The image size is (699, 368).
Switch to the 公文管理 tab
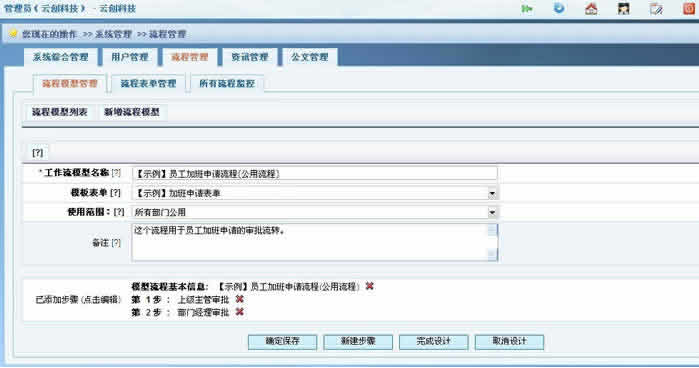click(310, 57)
